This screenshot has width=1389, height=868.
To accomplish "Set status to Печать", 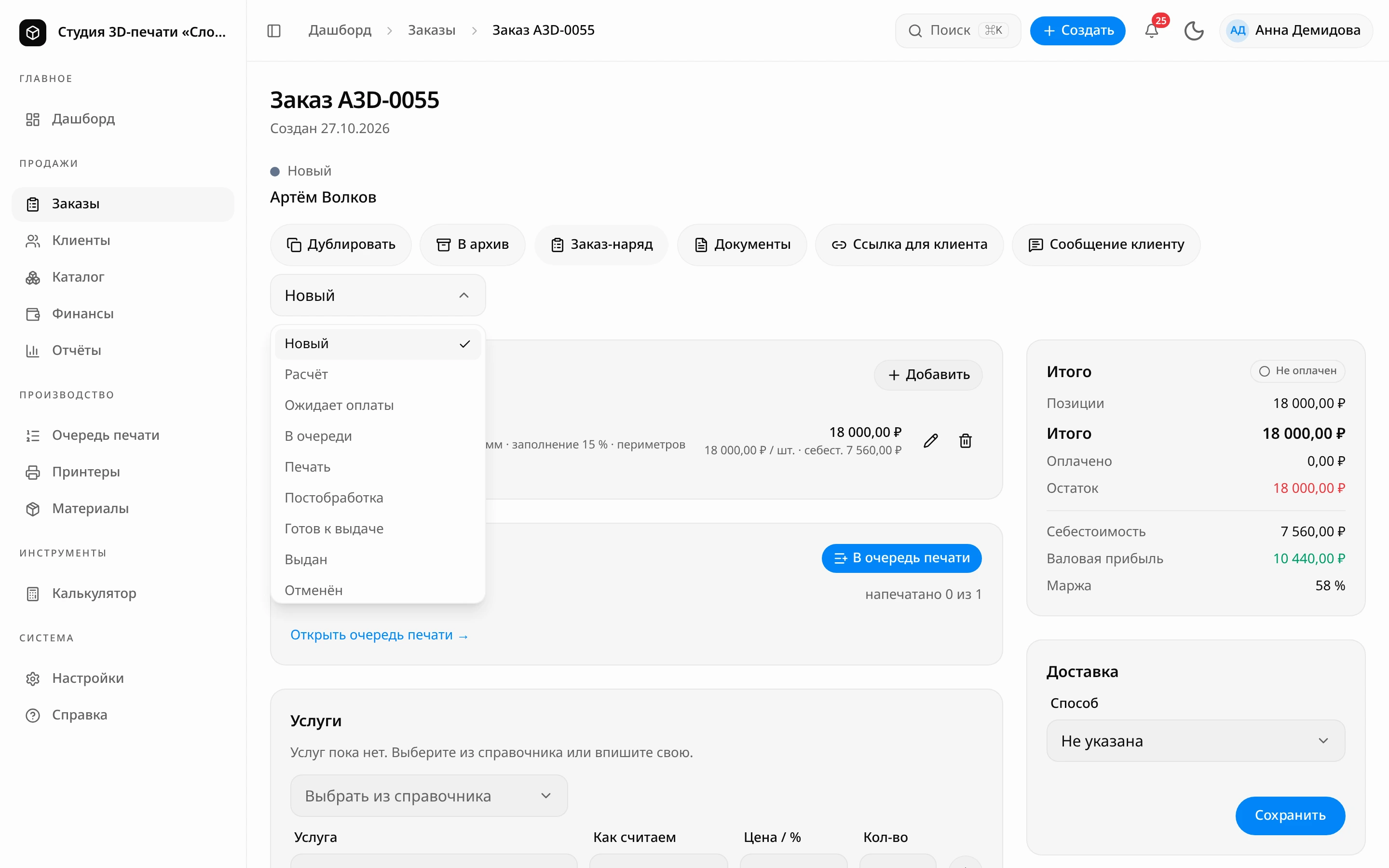I will [378, 467].
